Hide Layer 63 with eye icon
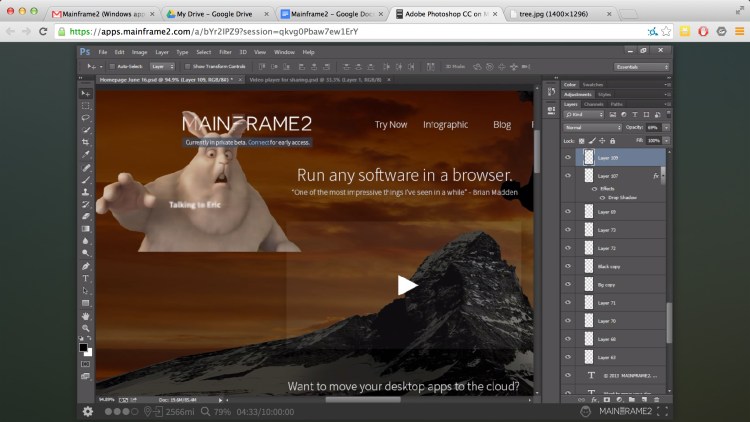The width and height of the screenshot is (750, 422). [x=568, y=357]
